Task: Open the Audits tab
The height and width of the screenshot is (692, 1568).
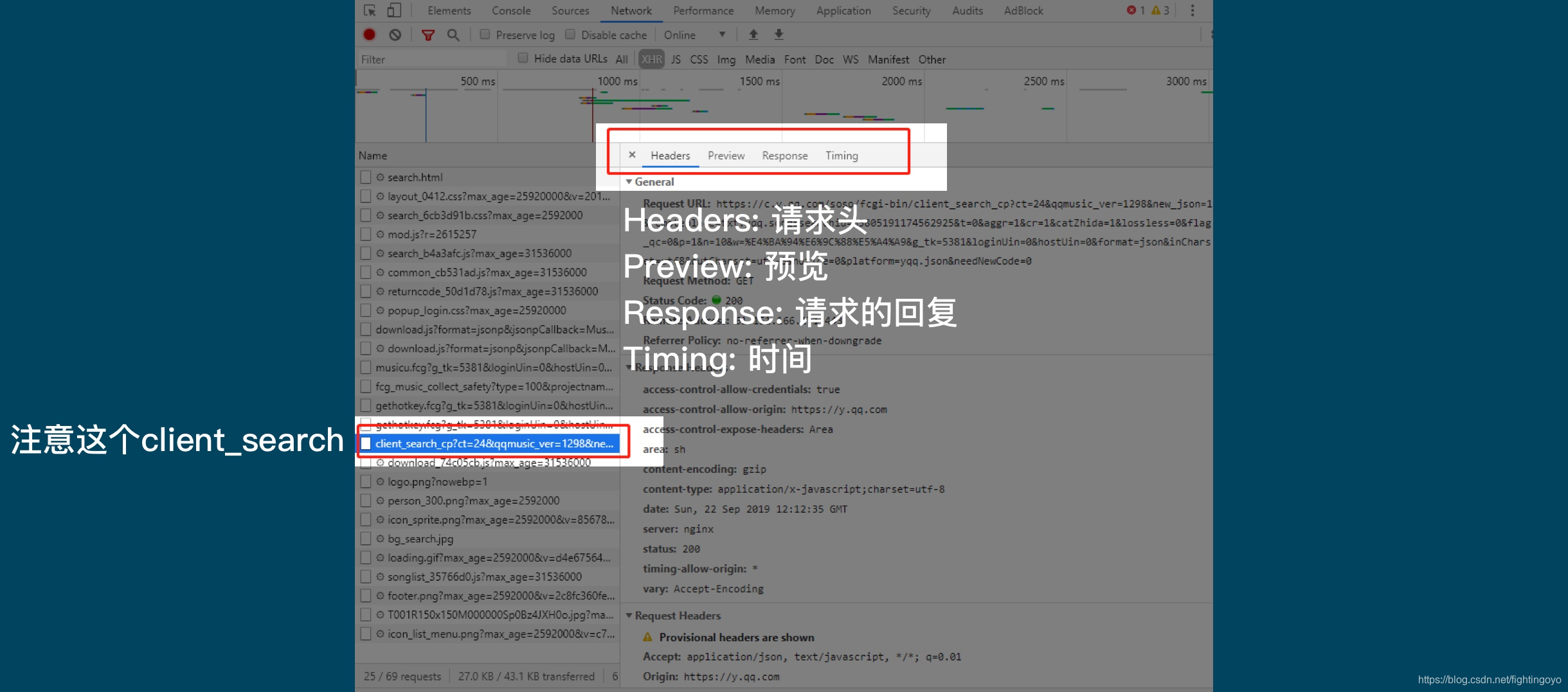Action: [x=968, y=10]
